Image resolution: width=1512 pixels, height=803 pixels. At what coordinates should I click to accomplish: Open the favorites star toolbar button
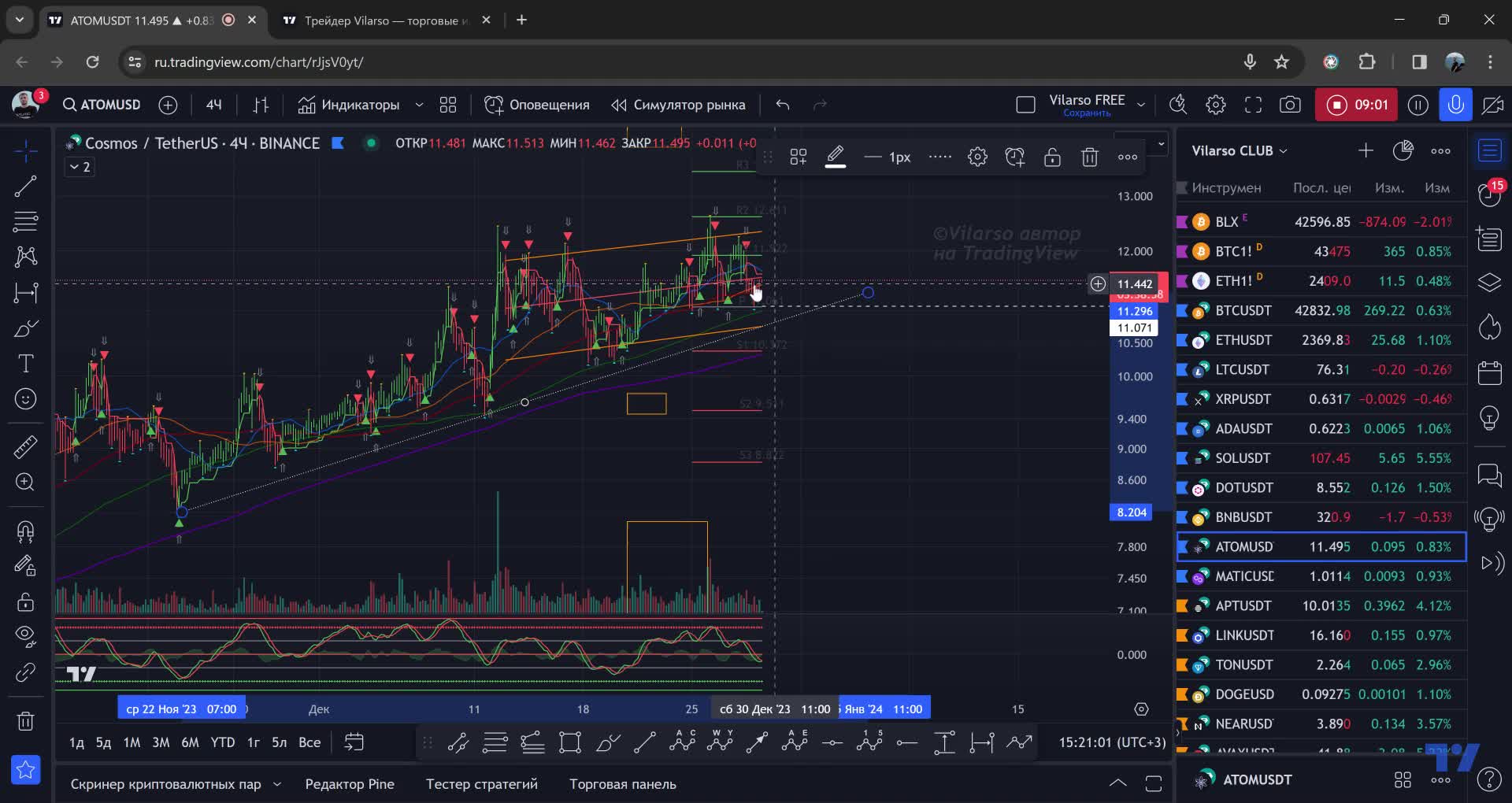pos(25,770)
